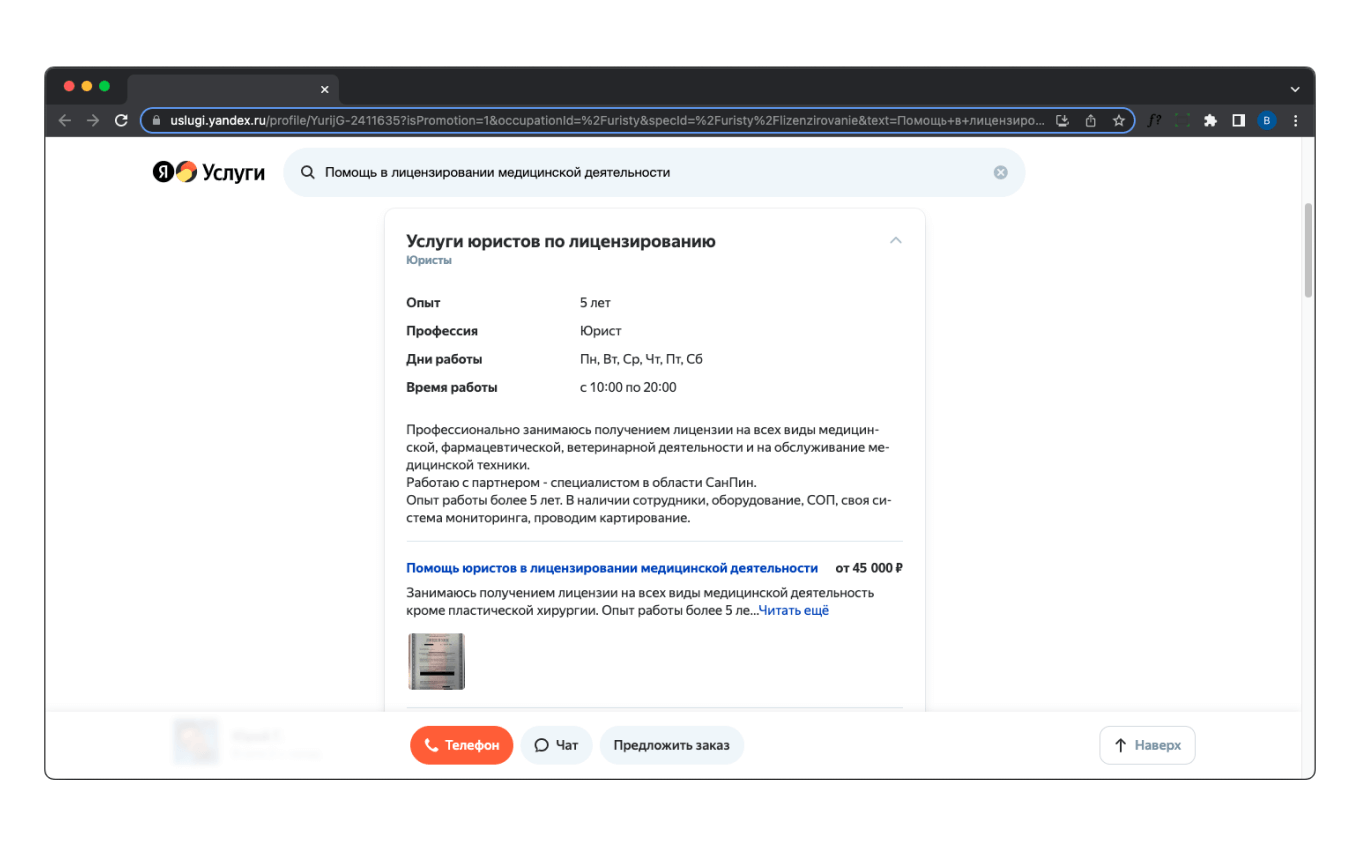
Task: Click the price от 45 000 ₽
Action: click(x=869, y=568)
